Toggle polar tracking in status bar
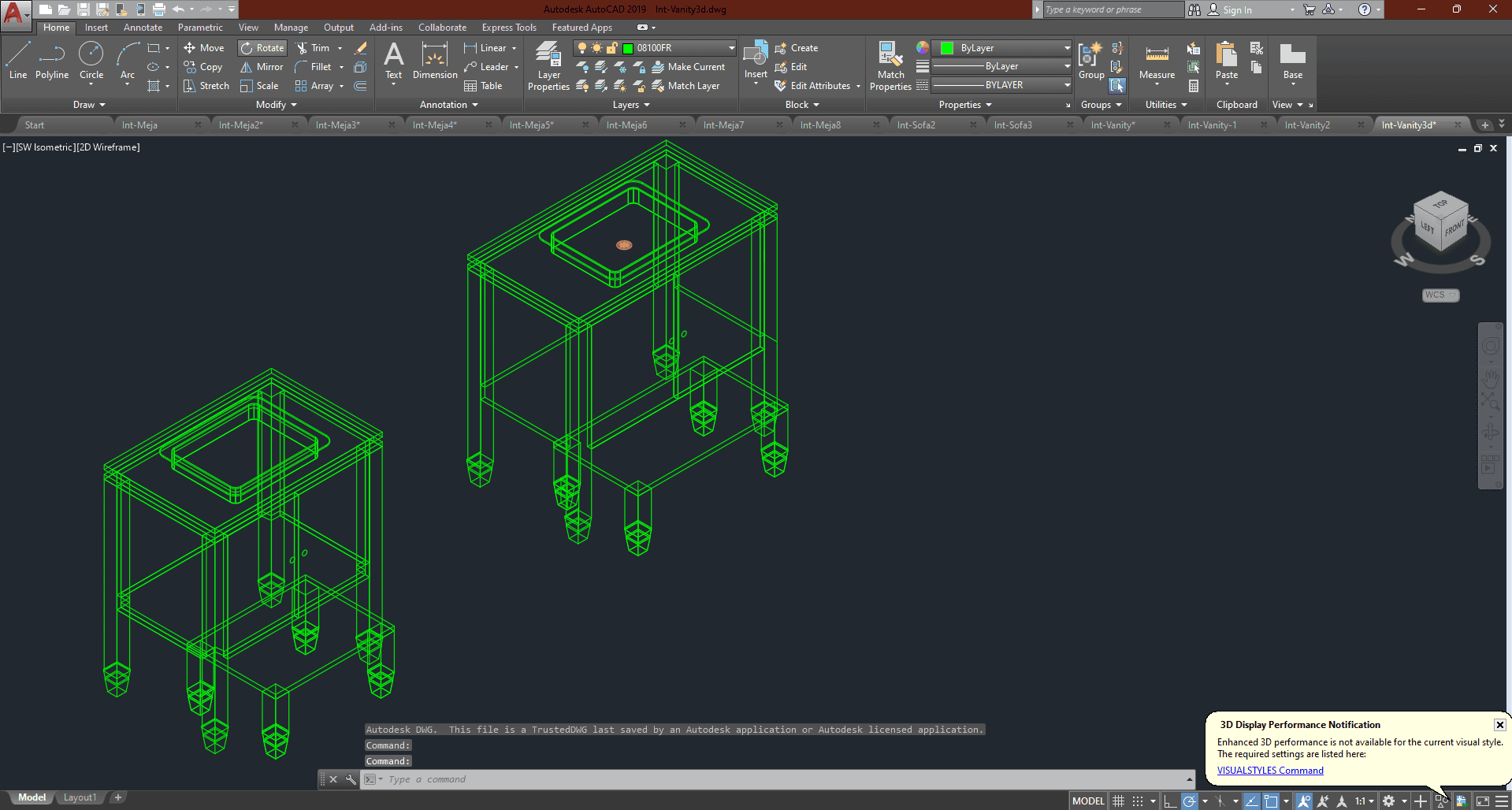1512x810 pixels. (1190, 801)
